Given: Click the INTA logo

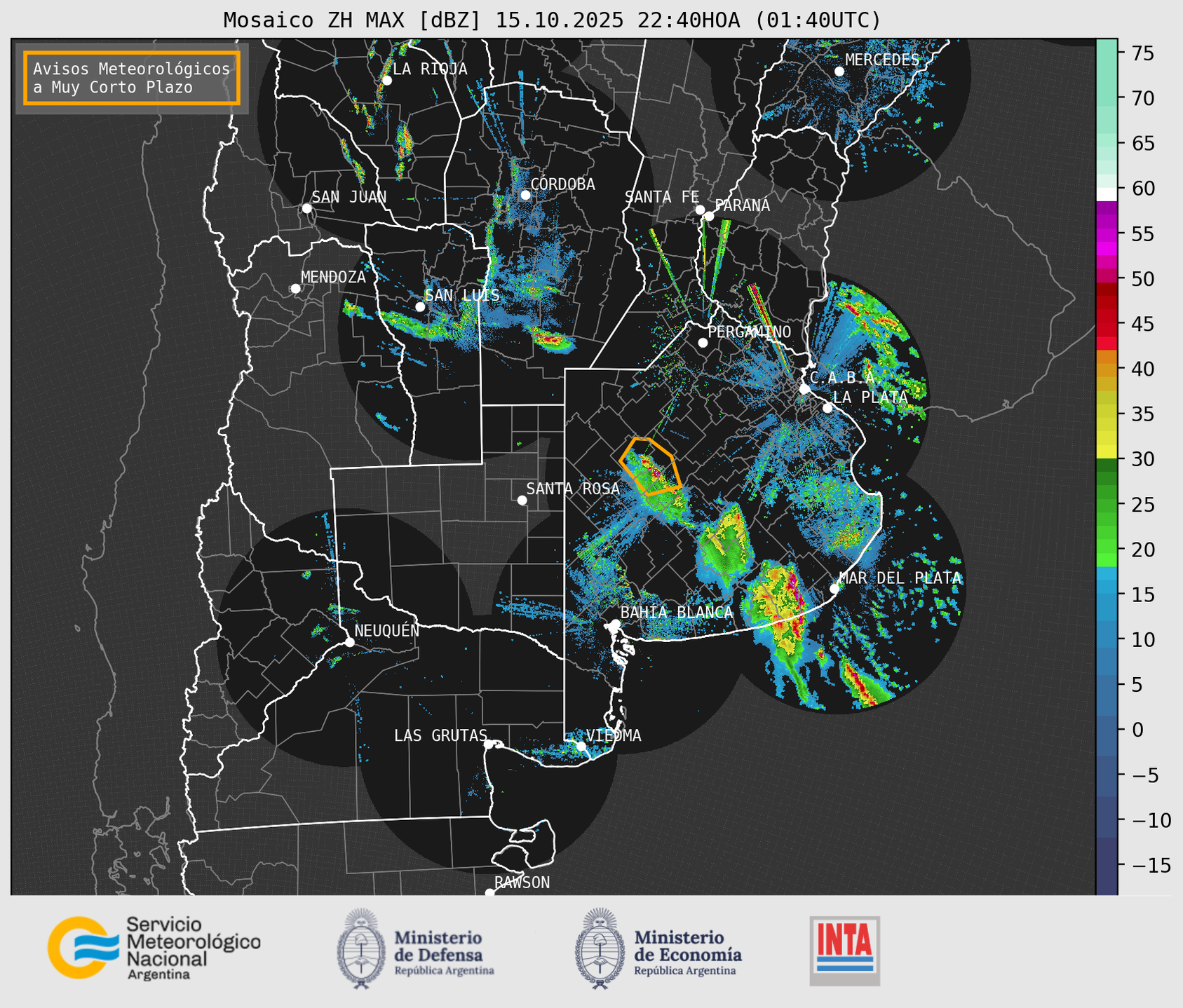Looking at the screenshot, I should [x=845, y=951].
